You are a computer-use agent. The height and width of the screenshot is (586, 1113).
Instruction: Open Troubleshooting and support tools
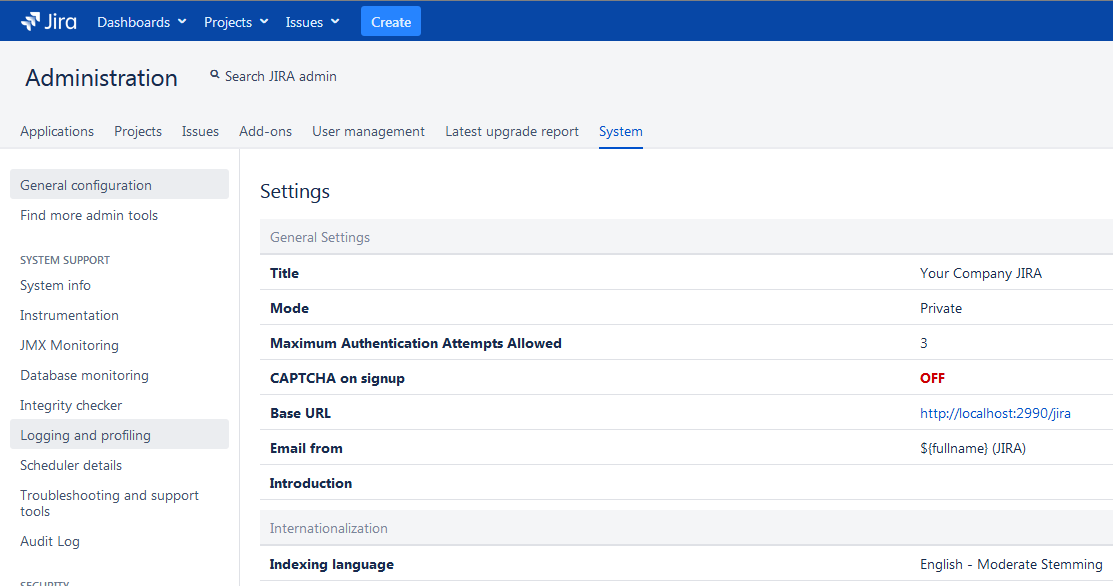pyautogui.click(x=109, y=503)
